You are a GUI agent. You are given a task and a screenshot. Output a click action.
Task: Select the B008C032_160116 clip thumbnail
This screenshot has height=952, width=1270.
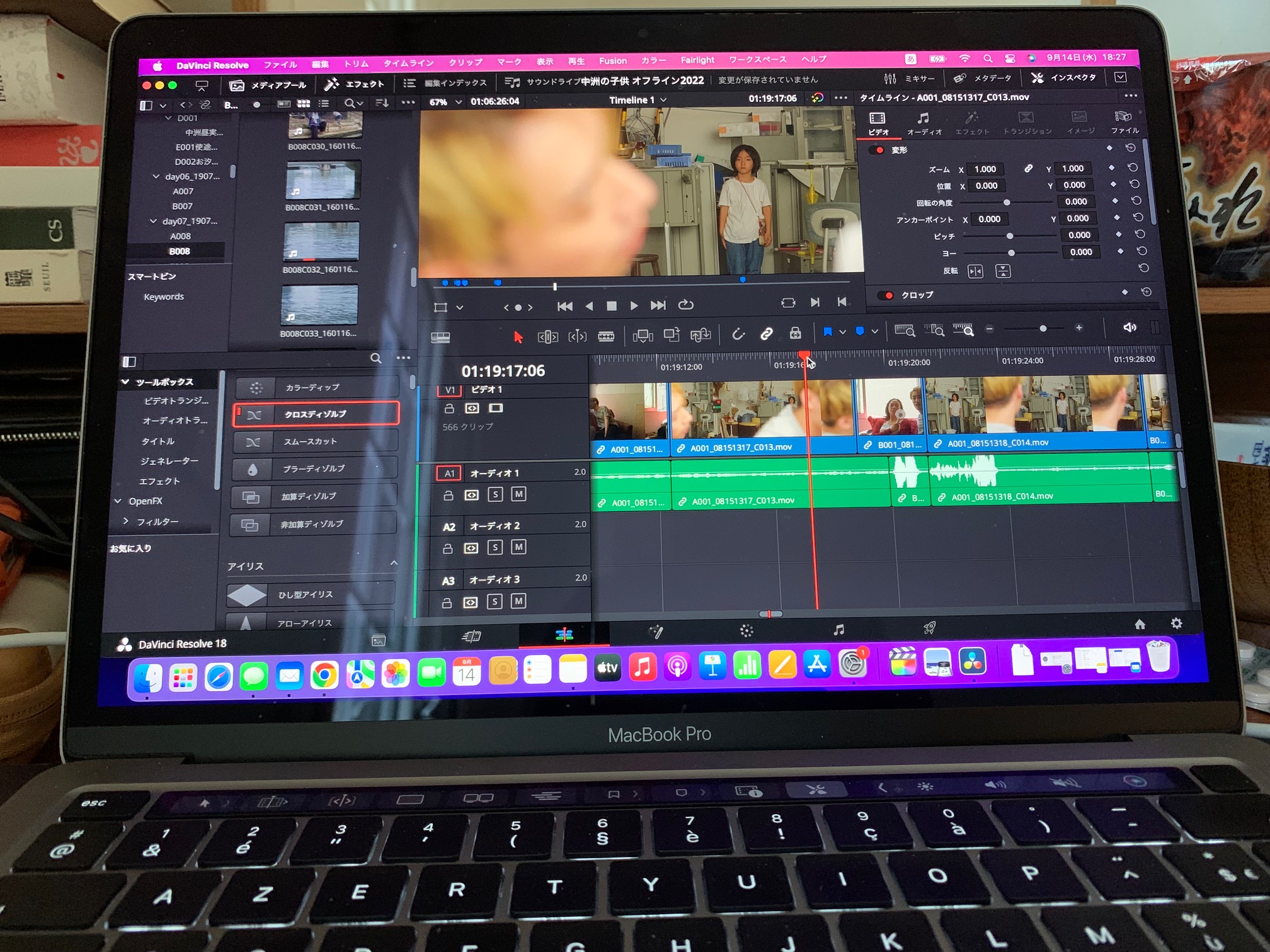321,242
